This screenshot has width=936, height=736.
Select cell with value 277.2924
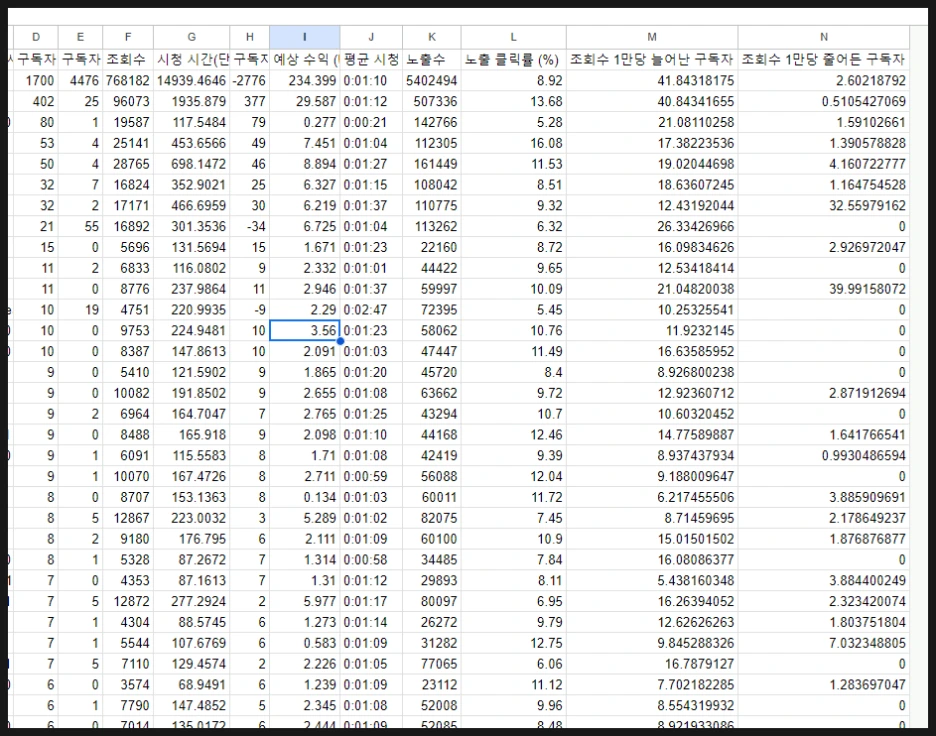192,601
